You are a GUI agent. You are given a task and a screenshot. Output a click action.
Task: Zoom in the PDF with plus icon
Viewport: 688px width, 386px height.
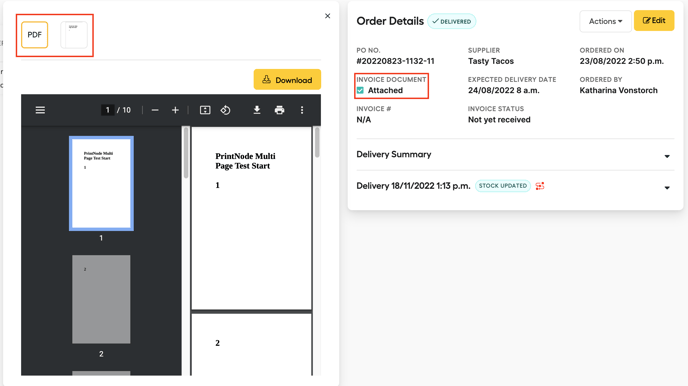click(x=175, y=110)
